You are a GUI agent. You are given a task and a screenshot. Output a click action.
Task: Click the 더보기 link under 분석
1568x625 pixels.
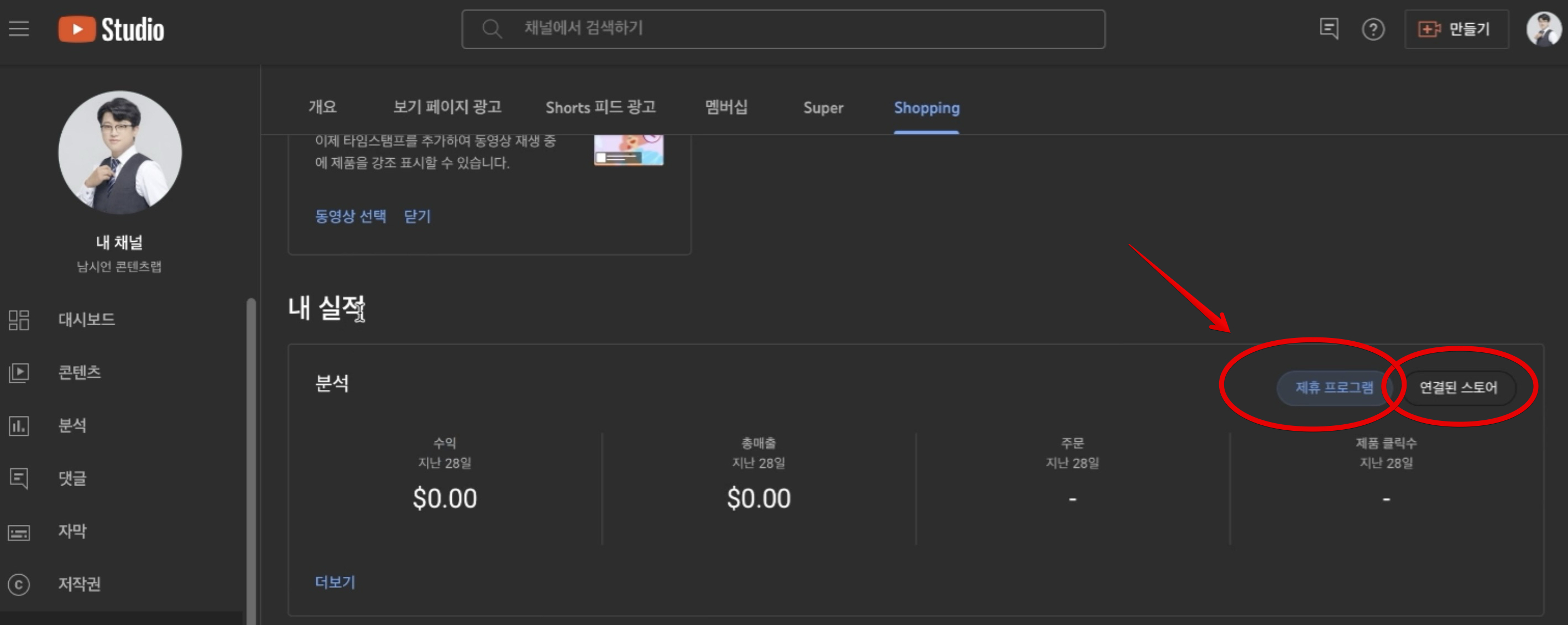click(335, 582)
